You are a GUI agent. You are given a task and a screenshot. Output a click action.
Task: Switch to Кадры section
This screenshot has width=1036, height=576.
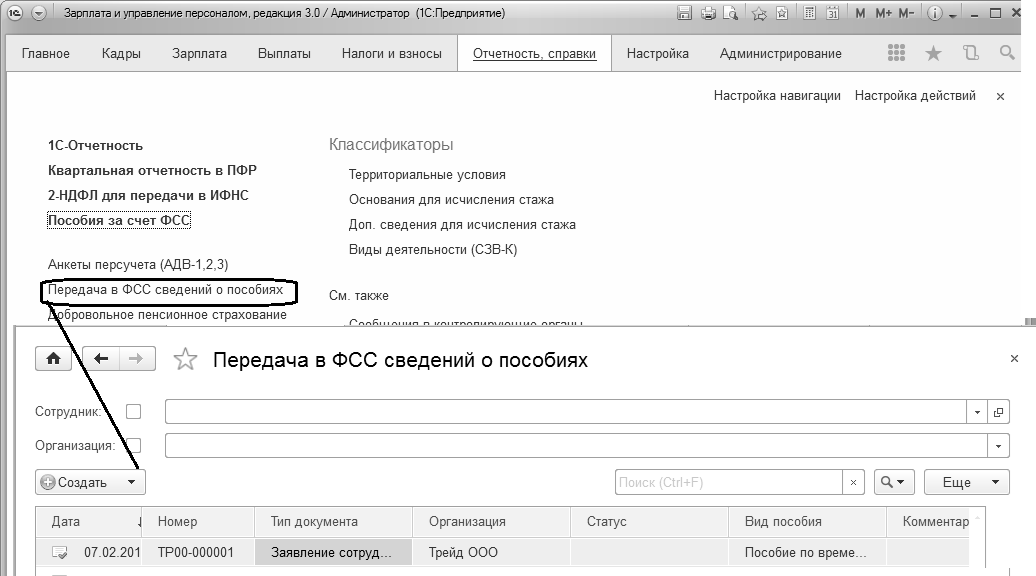coord(121,54)
